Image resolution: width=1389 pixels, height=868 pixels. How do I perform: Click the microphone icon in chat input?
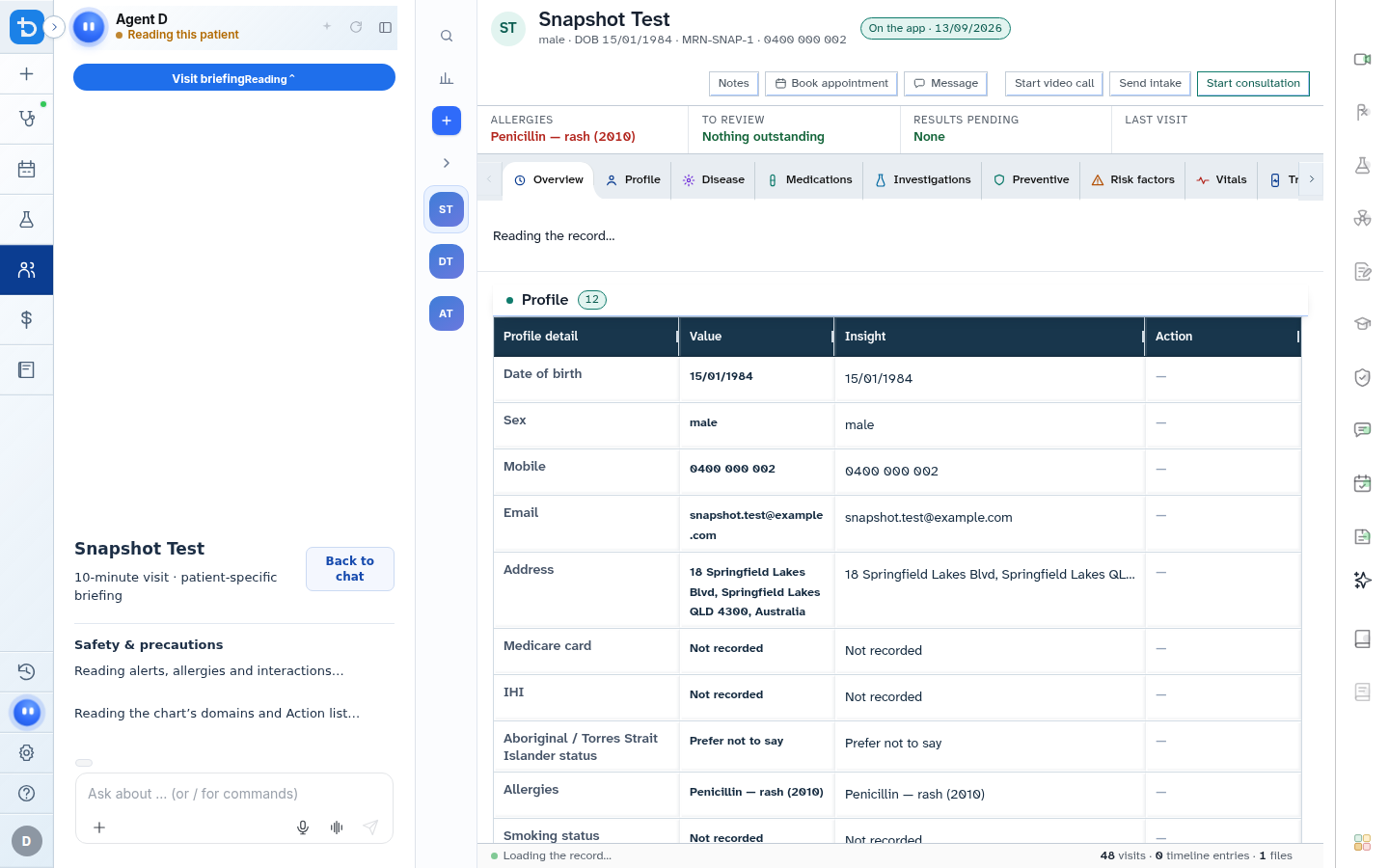click(x=303, y=827)
